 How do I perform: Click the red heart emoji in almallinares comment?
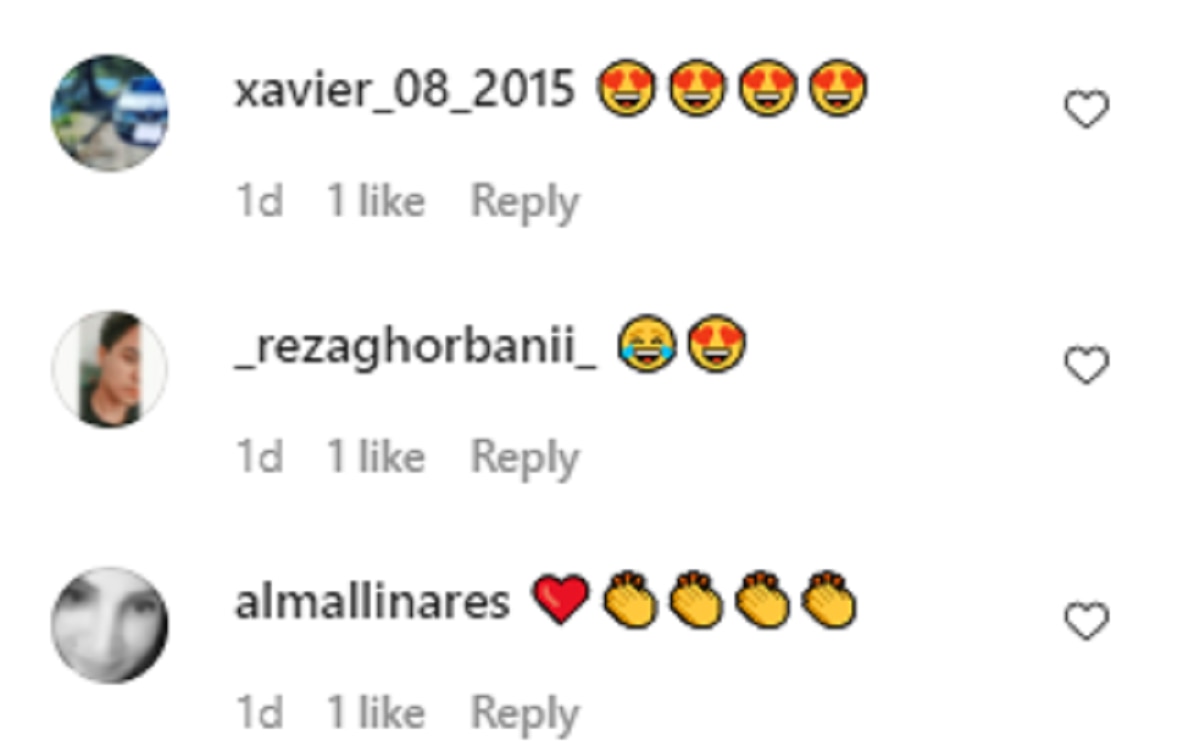pyautogui.click(x=562, y=601)
